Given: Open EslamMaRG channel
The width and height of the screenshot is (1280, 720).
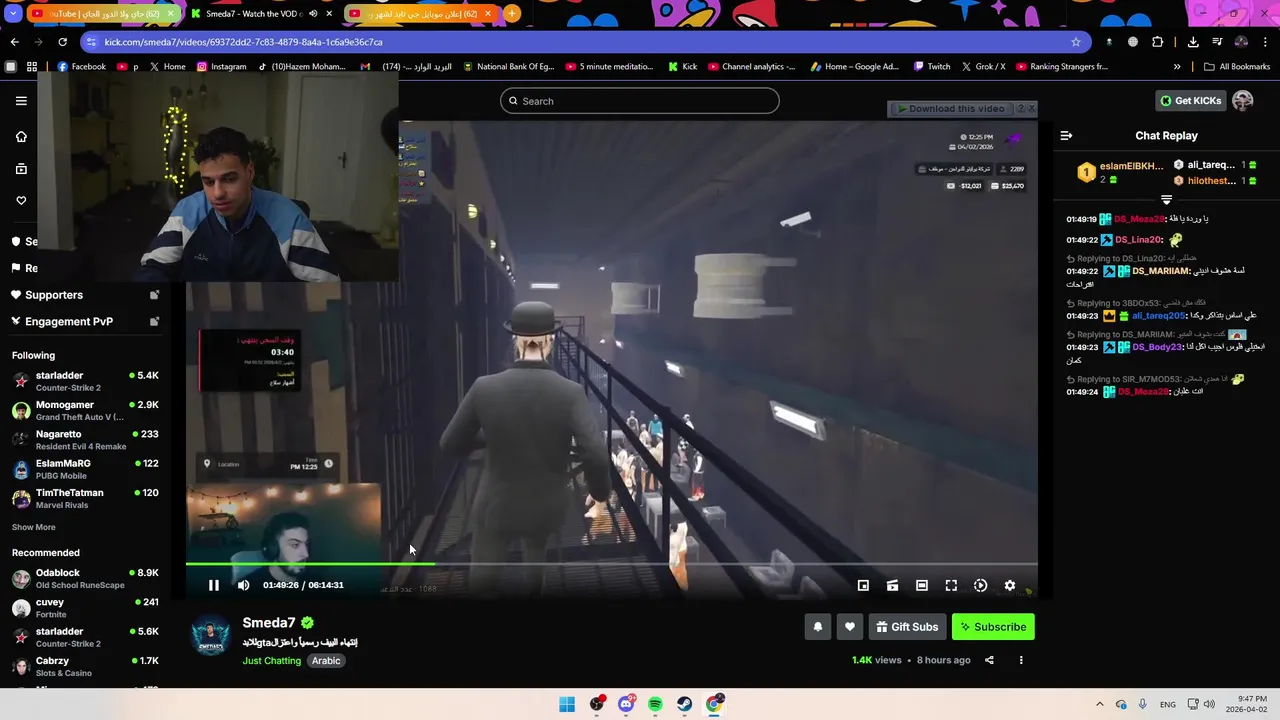Looking at the screenshot, I should point(85,469).
